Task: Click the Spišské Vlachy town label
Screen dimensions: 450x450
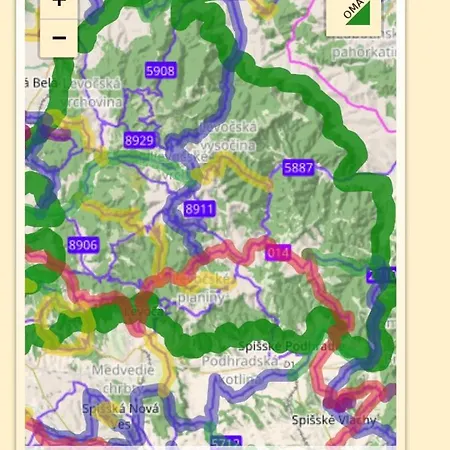Action: [x=334, y=420]
